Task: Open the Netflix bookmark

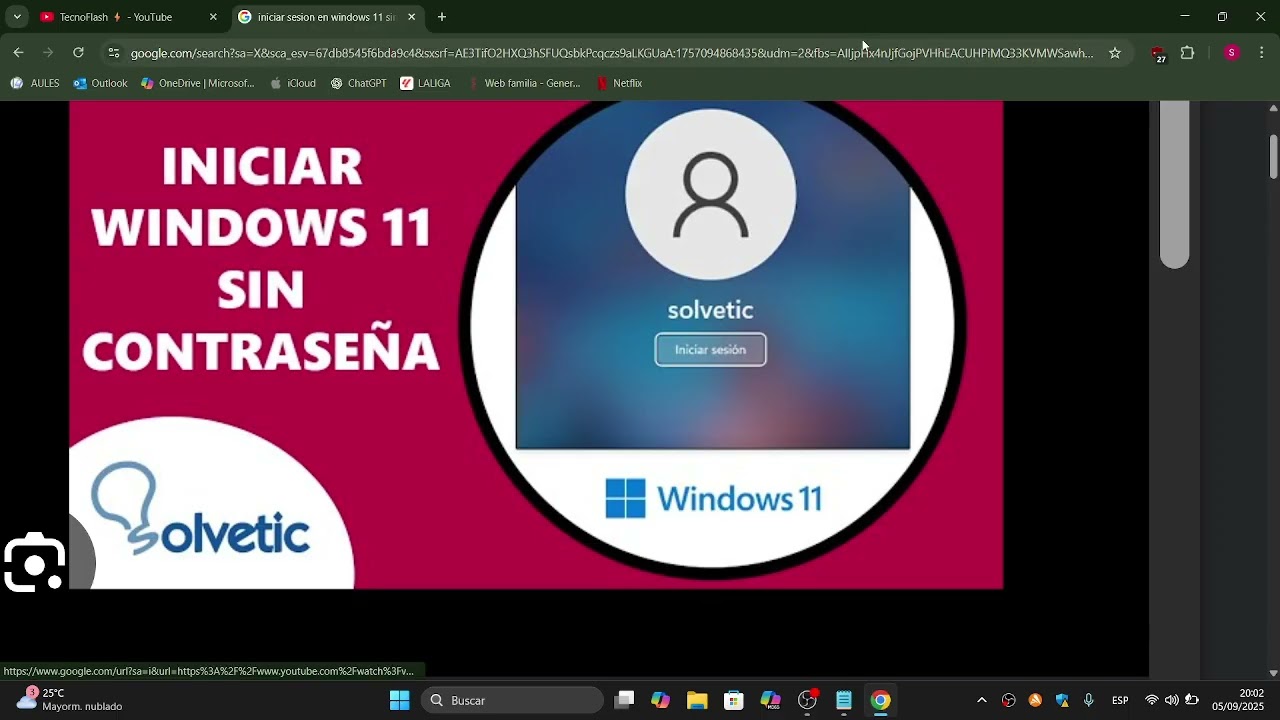Action: [x=619, y=83]
